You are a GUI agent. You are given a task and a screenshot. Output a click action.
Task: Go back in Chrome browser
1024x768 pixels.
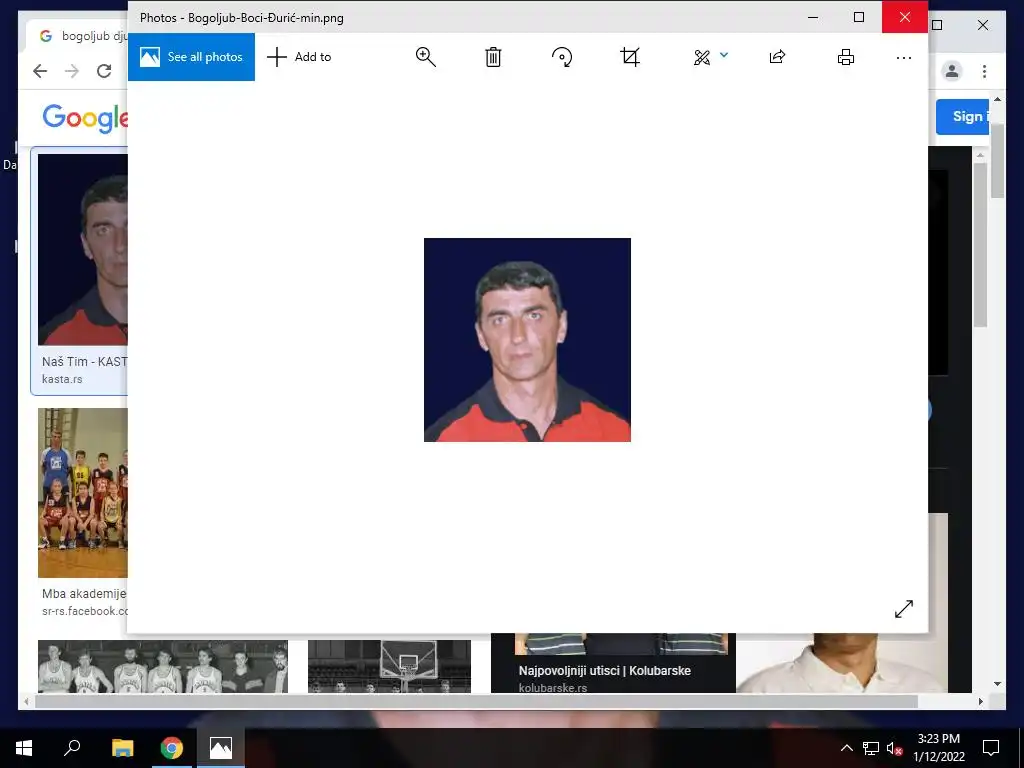[40, 71]
